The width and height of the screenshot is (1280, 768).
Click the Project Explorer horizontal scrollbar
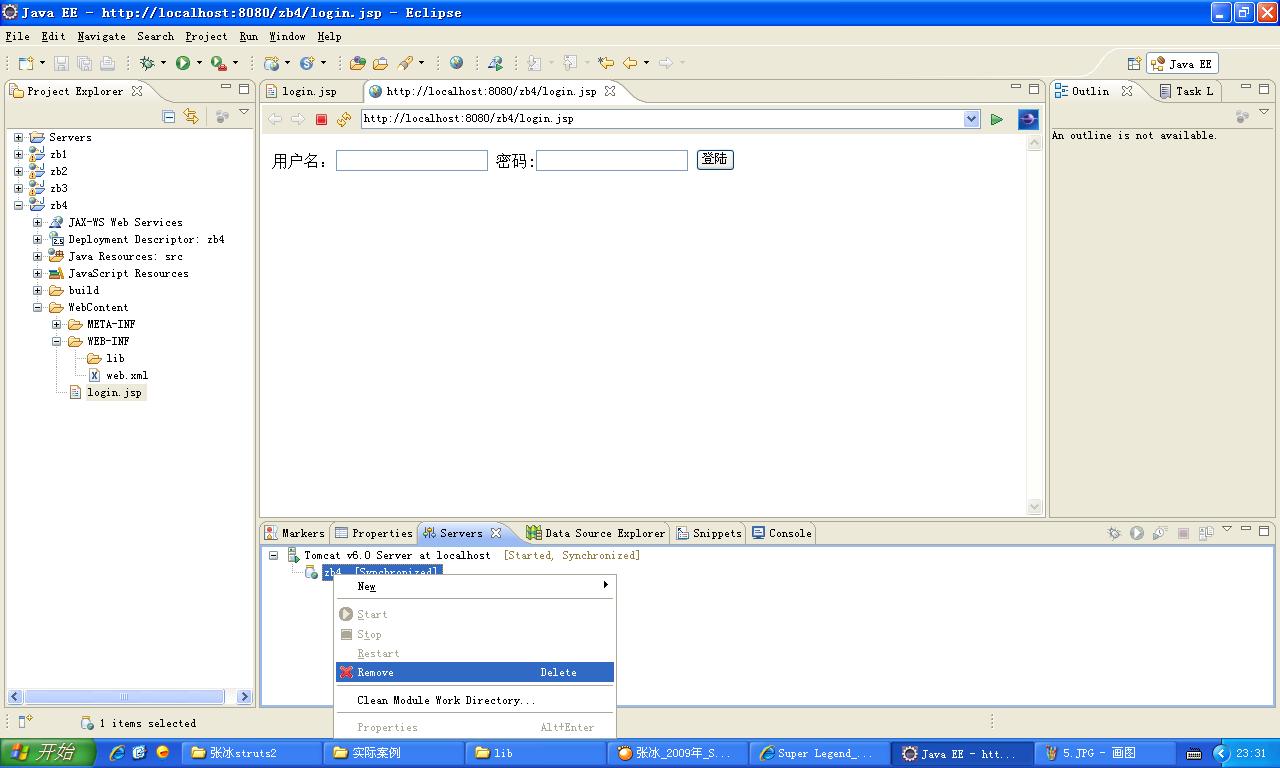coord(130,696)
